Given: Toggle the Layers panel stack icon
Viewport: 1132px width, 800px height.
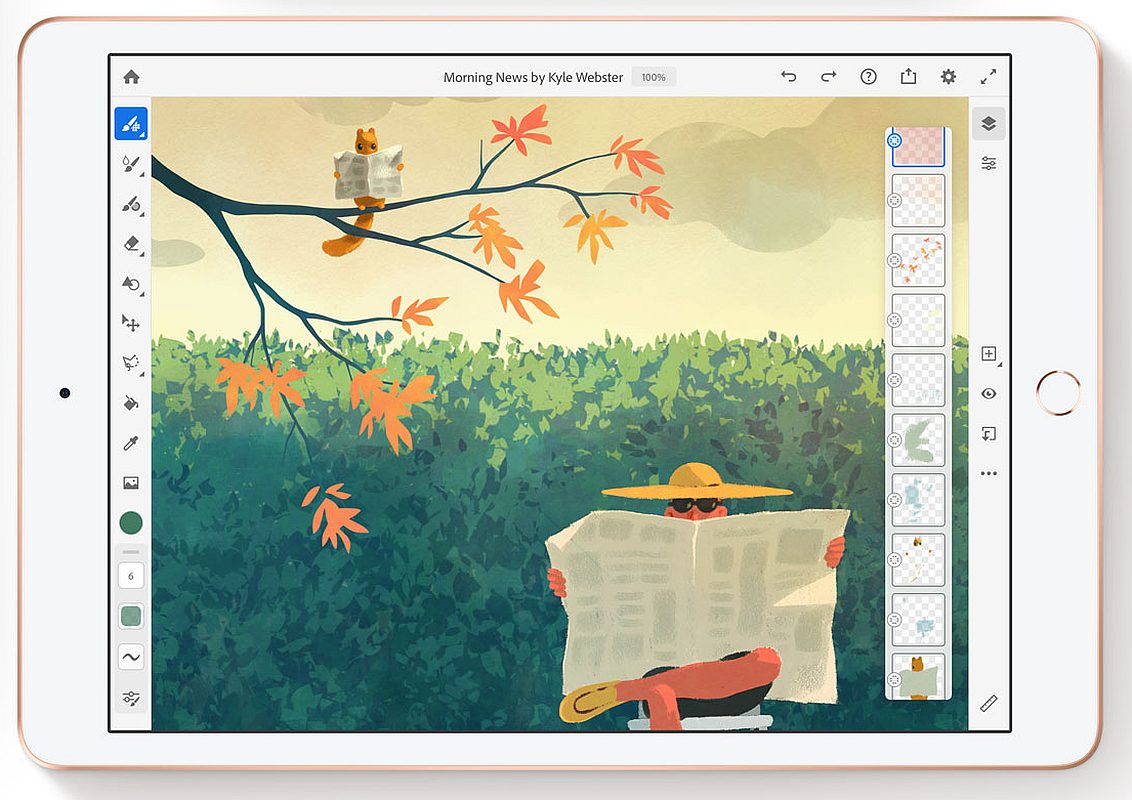Looking at the screenshot, I should [x=989, y=123].
